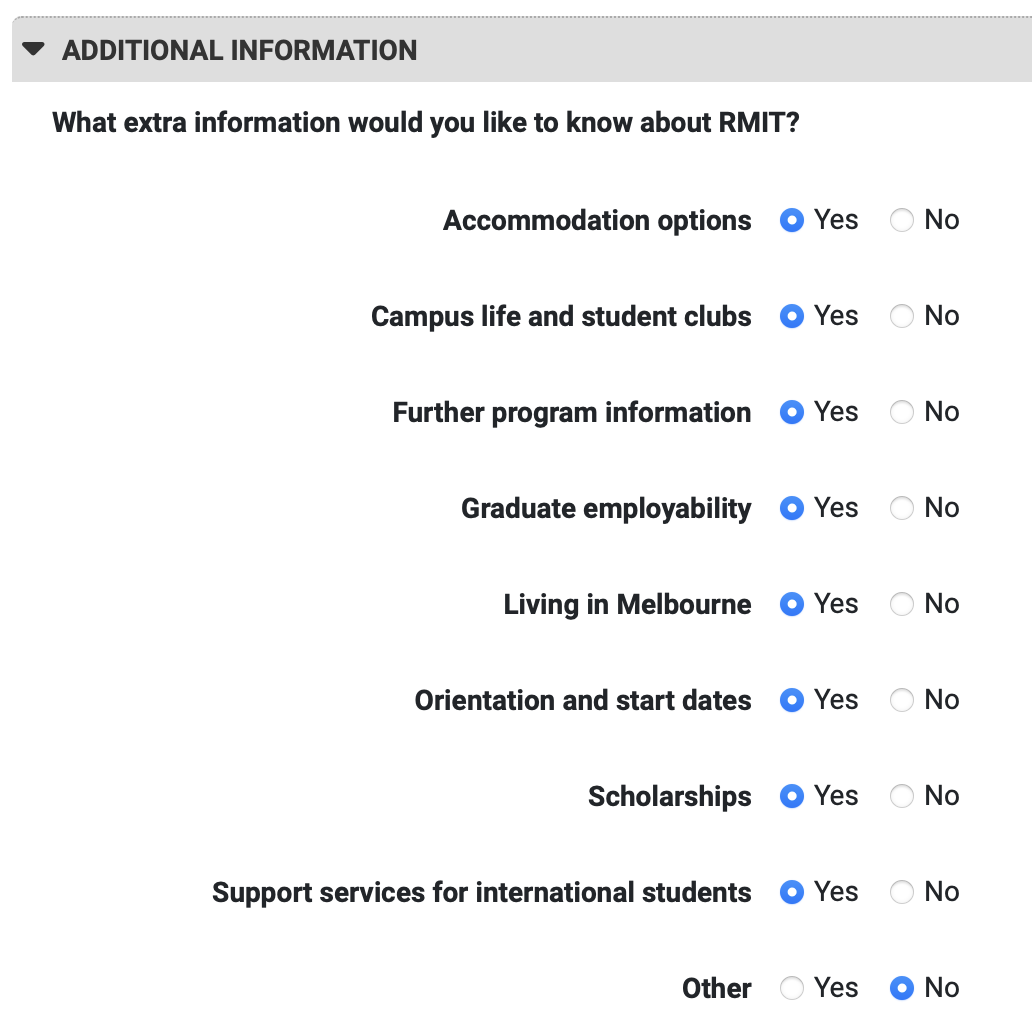Select No for Living in Melbourne
This screenshot has width=1032, height=1030.
click(902, 604)
